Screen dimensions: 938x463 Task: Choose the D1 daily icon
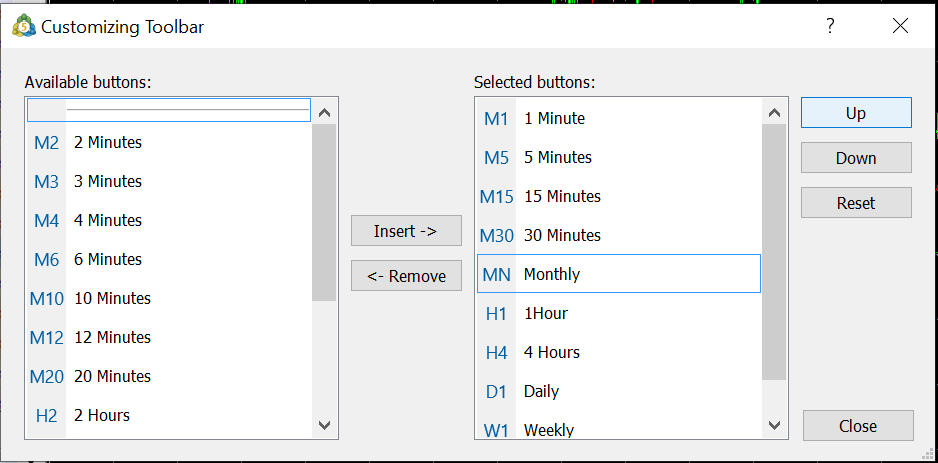pyautogui.click(x=496, y=392)
